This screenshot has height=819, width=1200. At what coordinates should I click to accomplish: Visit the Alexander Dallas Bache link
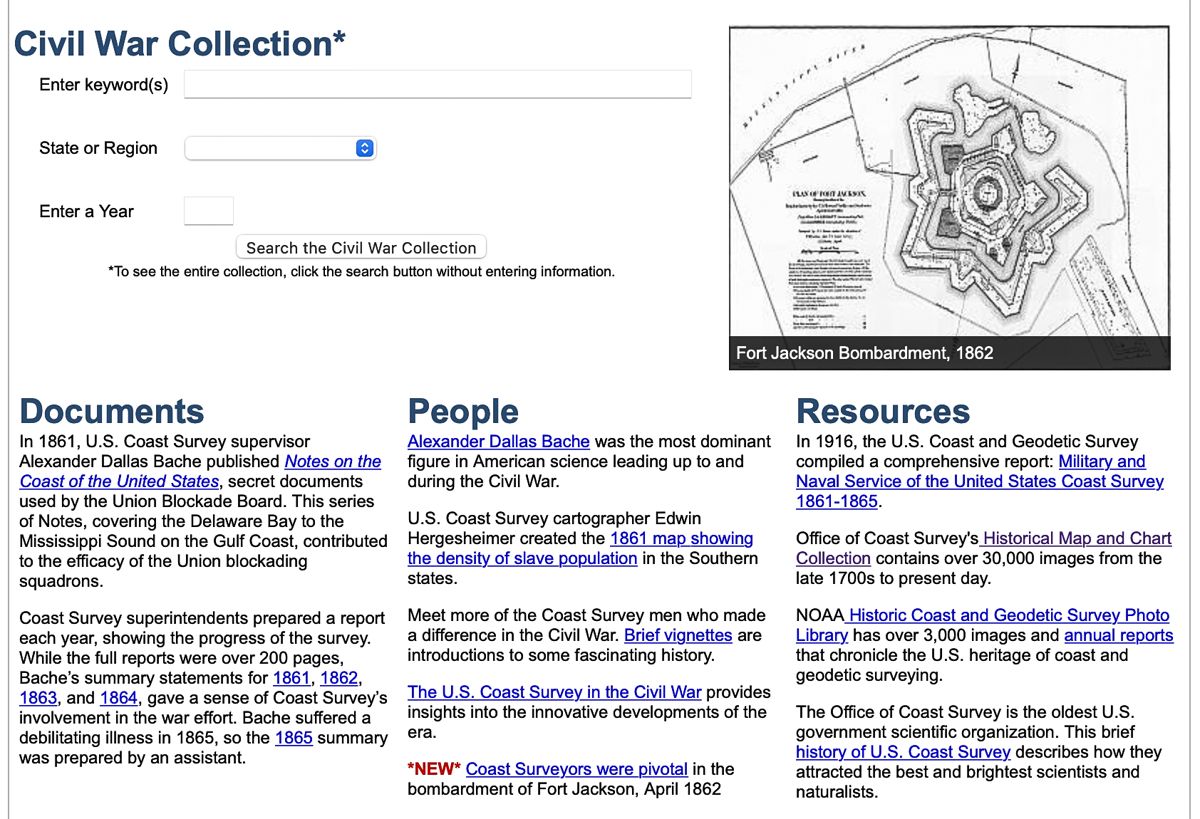click(499, 441)
